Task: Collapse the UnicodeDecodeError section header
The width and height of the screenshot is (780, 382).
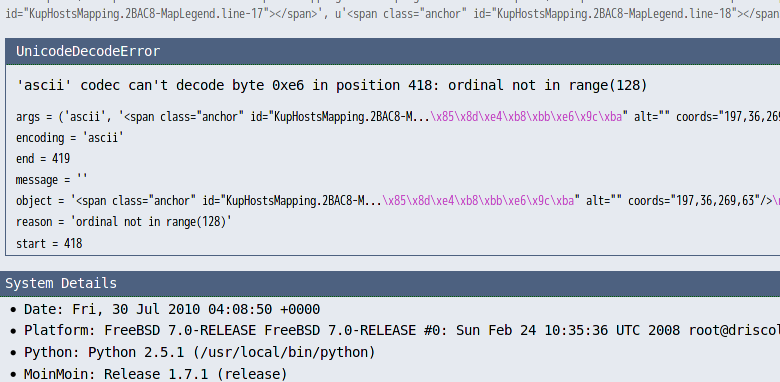Action: coord(393,51)
